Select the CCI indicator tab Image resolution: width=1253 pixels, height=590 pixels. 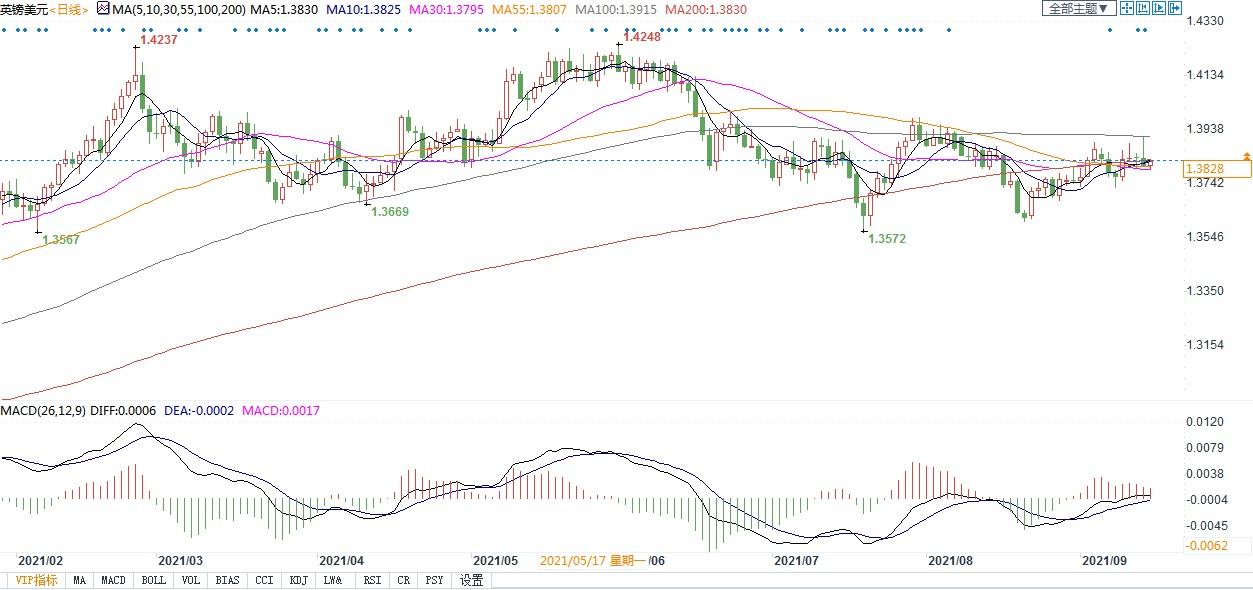(x=264, y=580)
